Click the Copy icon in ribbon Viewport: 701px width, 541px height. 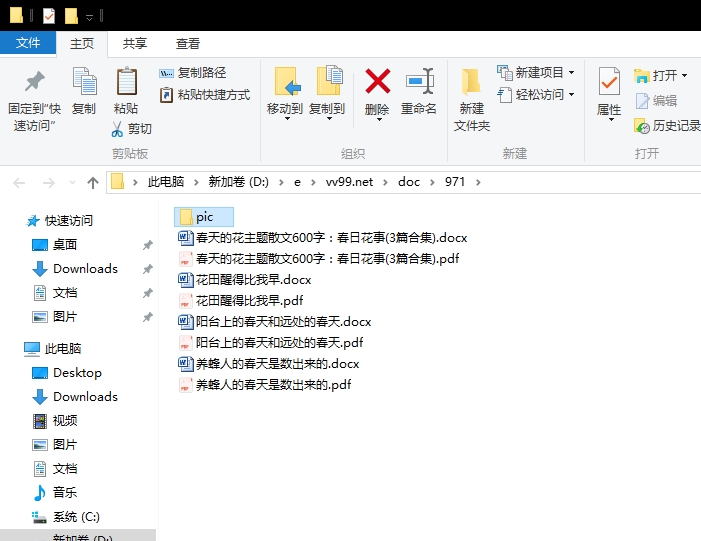[84, 82]
